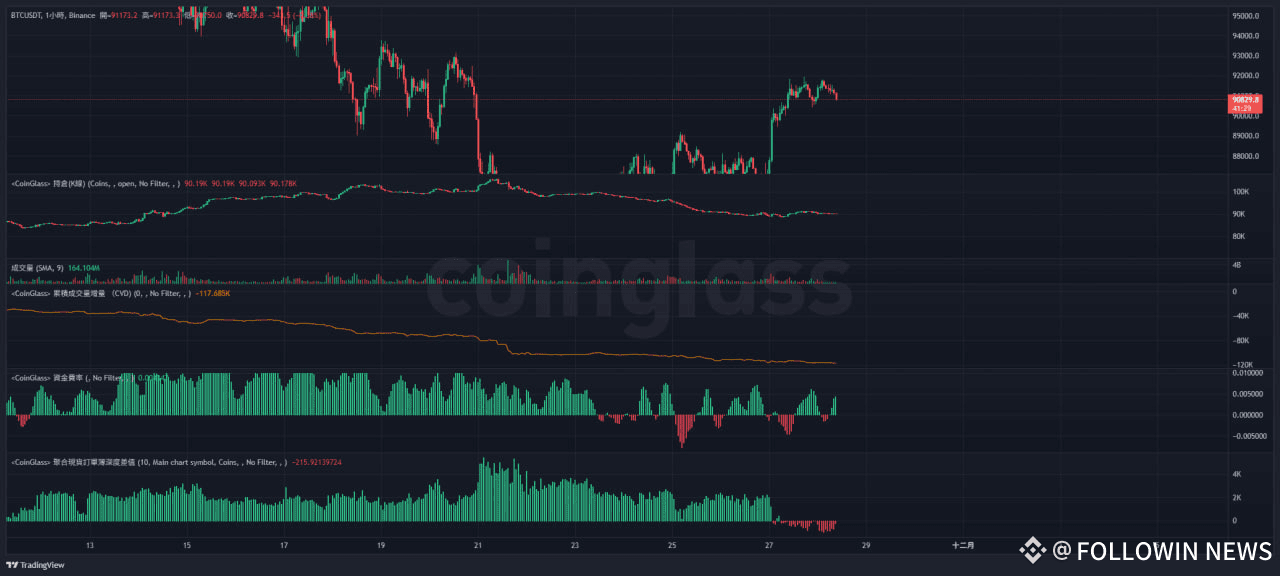Click the 4K depth axis label

[x=1237, y=474]
